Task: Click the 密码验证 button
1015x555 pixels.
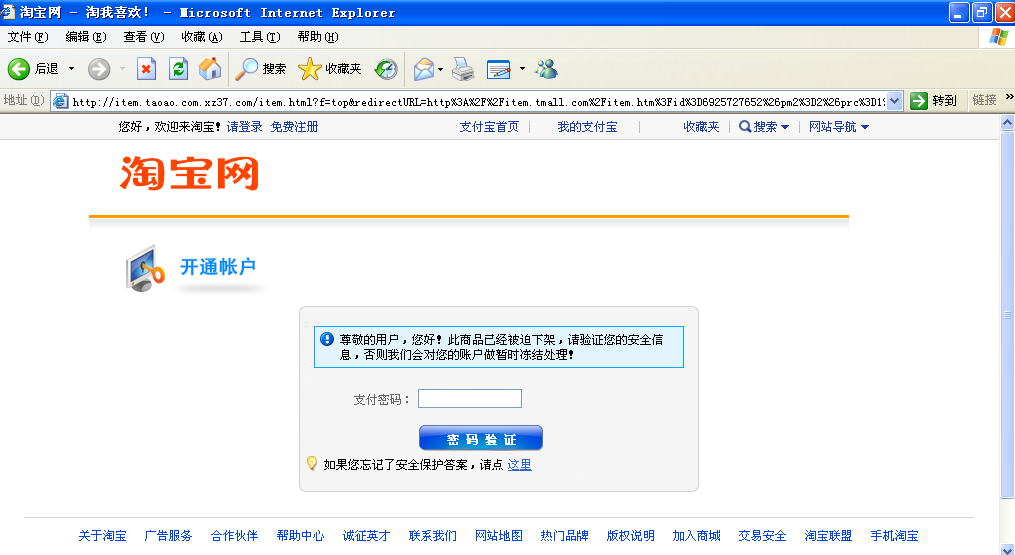Action: 481,438
